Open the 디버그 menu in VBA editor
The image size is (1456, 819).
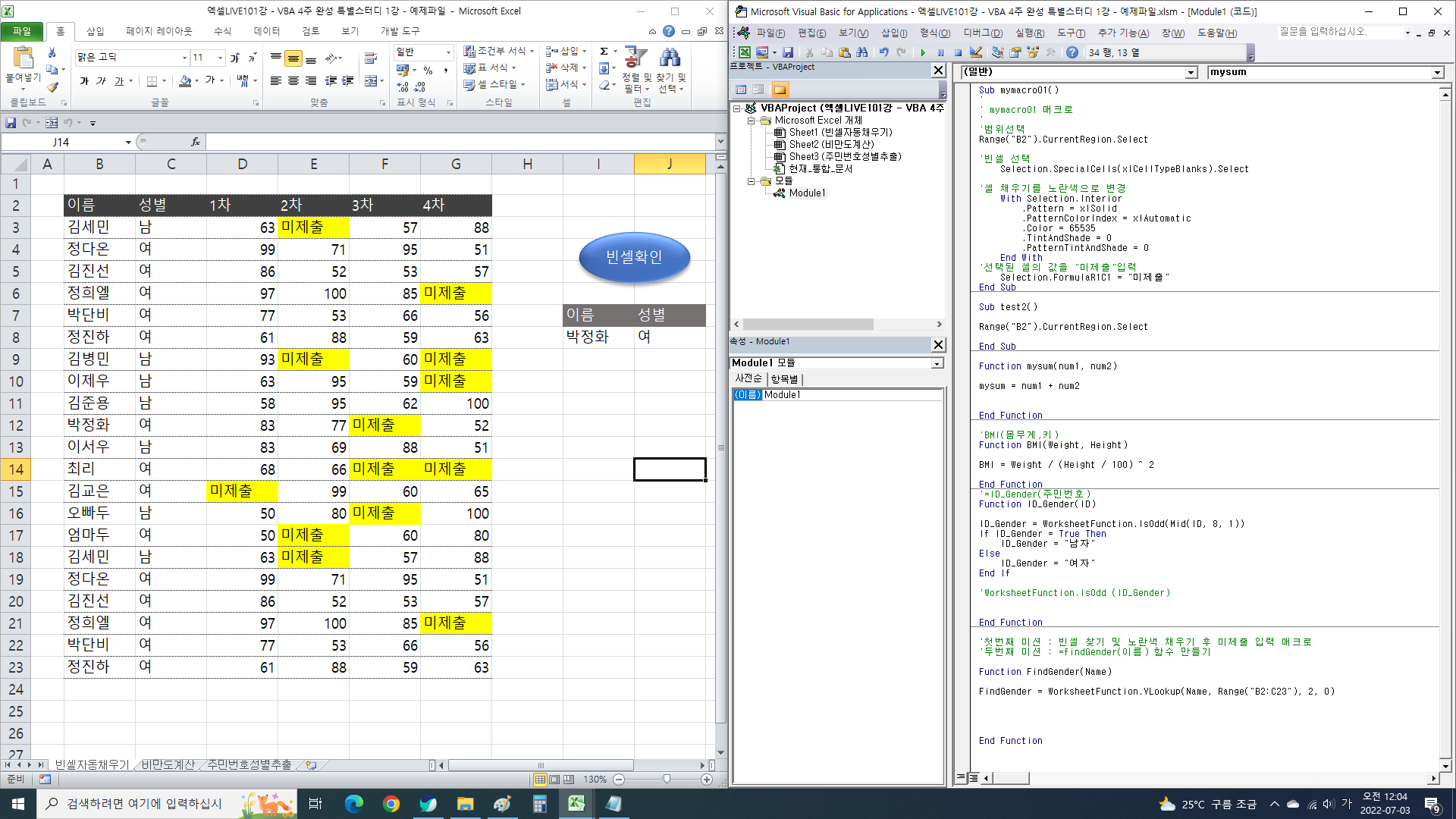982,33
